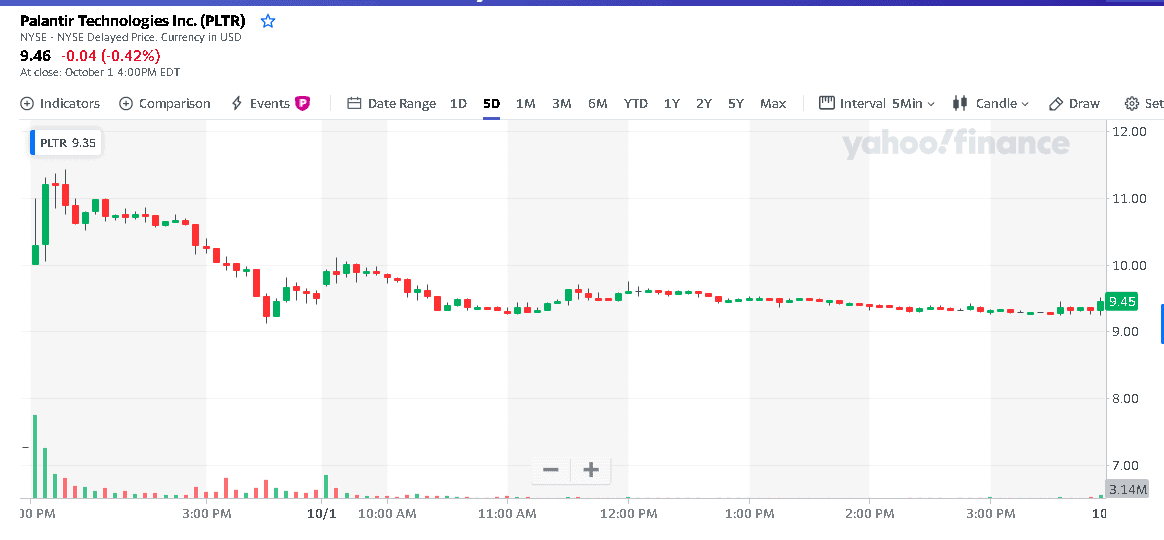Click the PLTR 9.35 legend label
Viewport: 1164px width, 540px height.
pos(66,143)
